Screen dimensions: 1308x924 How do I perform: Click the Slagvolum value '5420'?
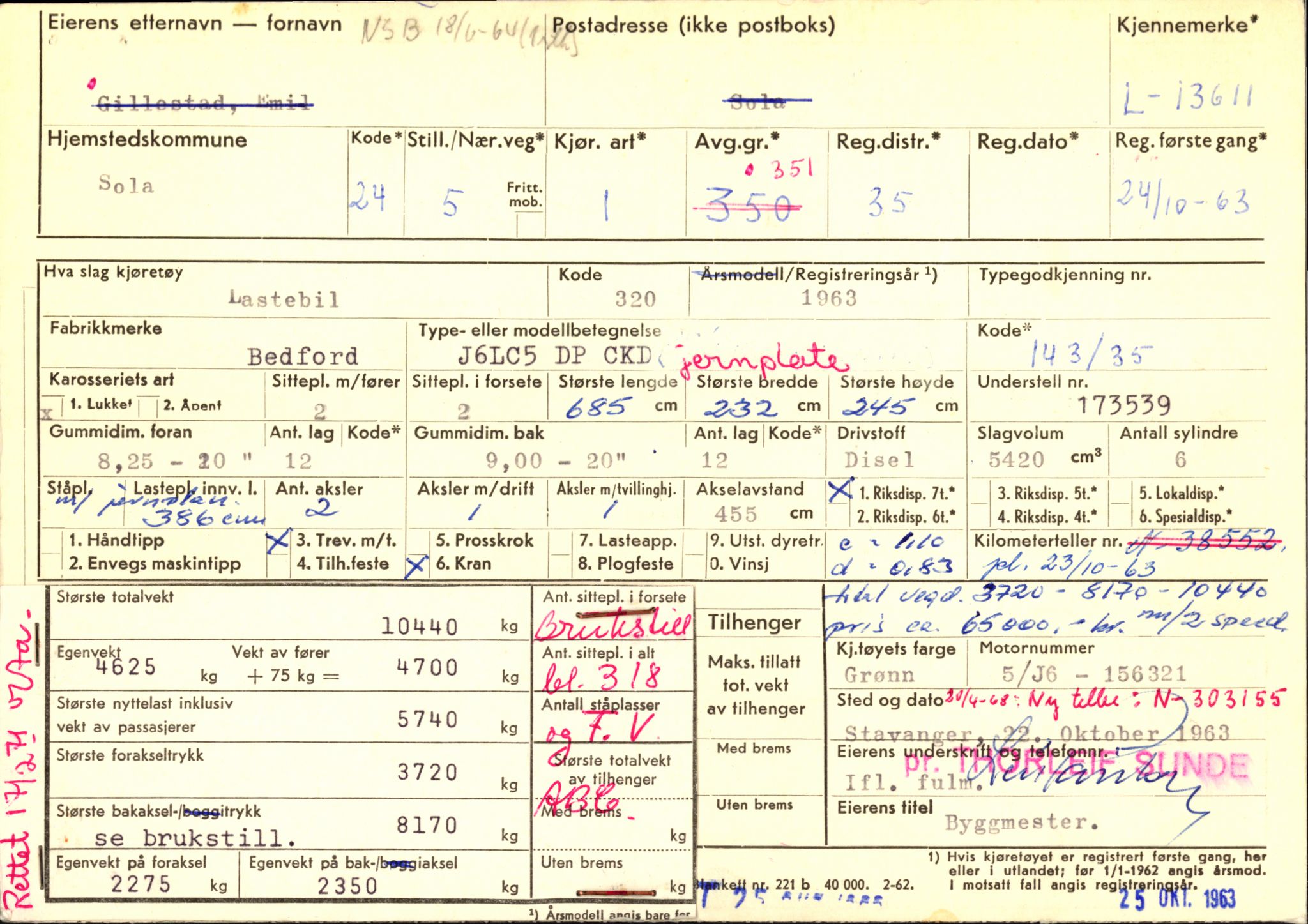pos(1016,459)
